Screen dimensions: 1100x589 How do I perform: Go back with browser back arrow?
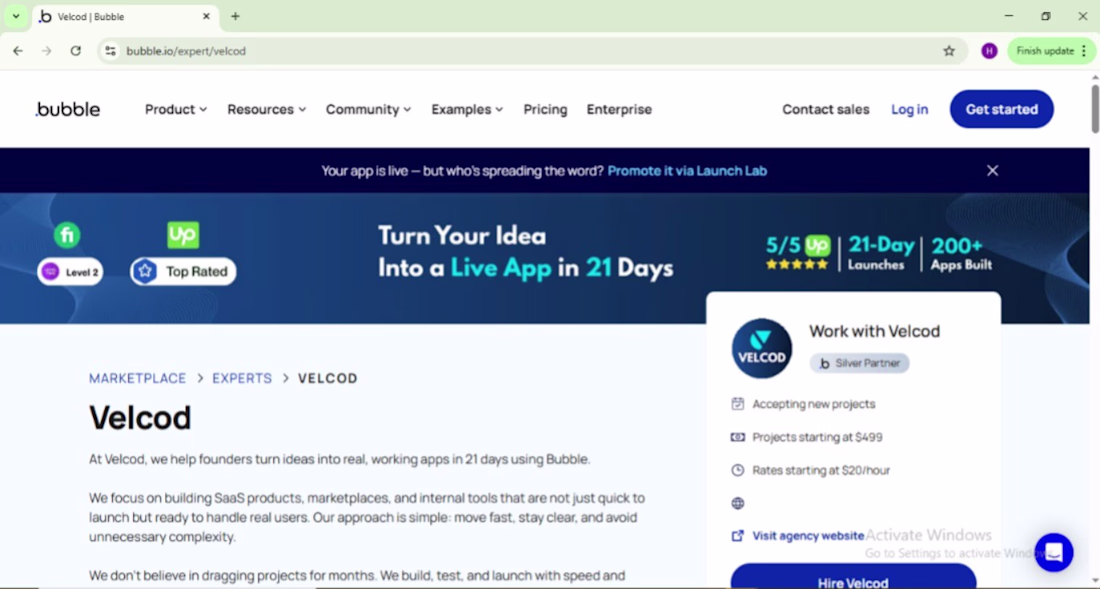coord(18,51)
